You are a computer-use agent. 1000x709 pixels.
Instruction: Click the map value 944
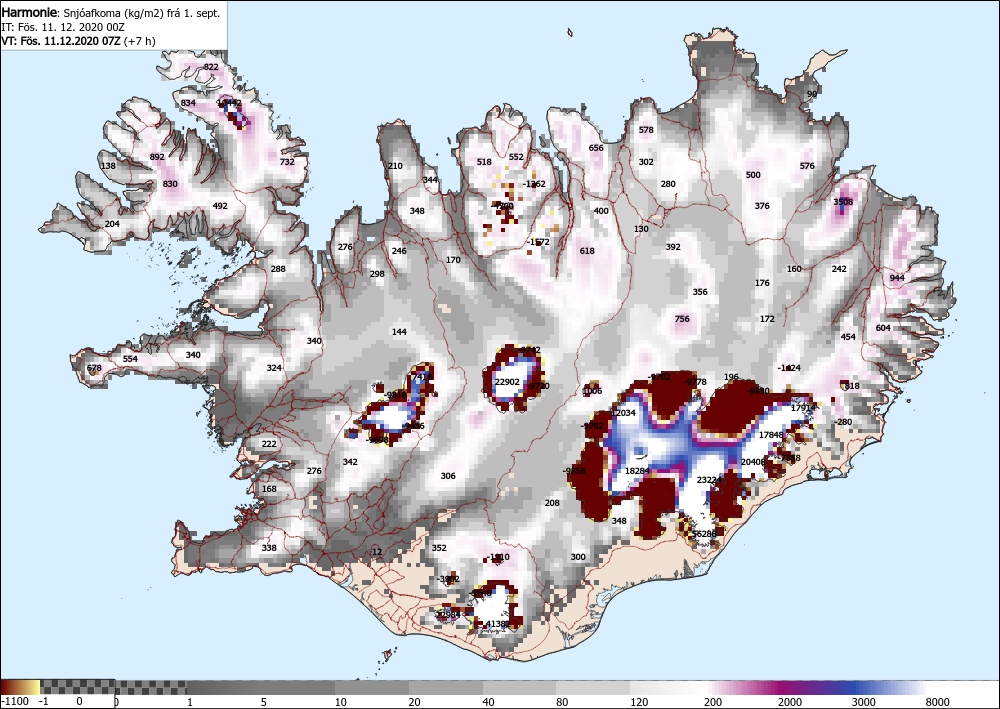point(897,278)
